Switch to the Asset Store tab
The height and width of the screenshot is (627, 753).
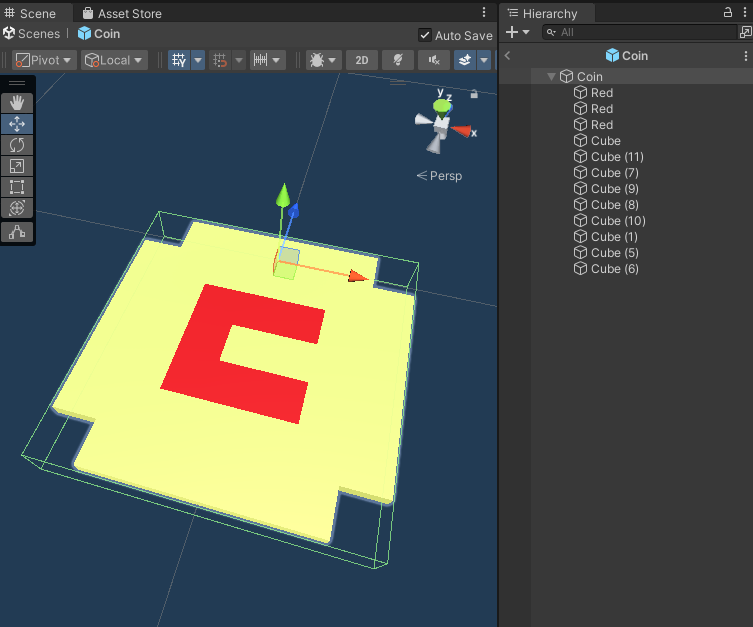pos(122,13)
